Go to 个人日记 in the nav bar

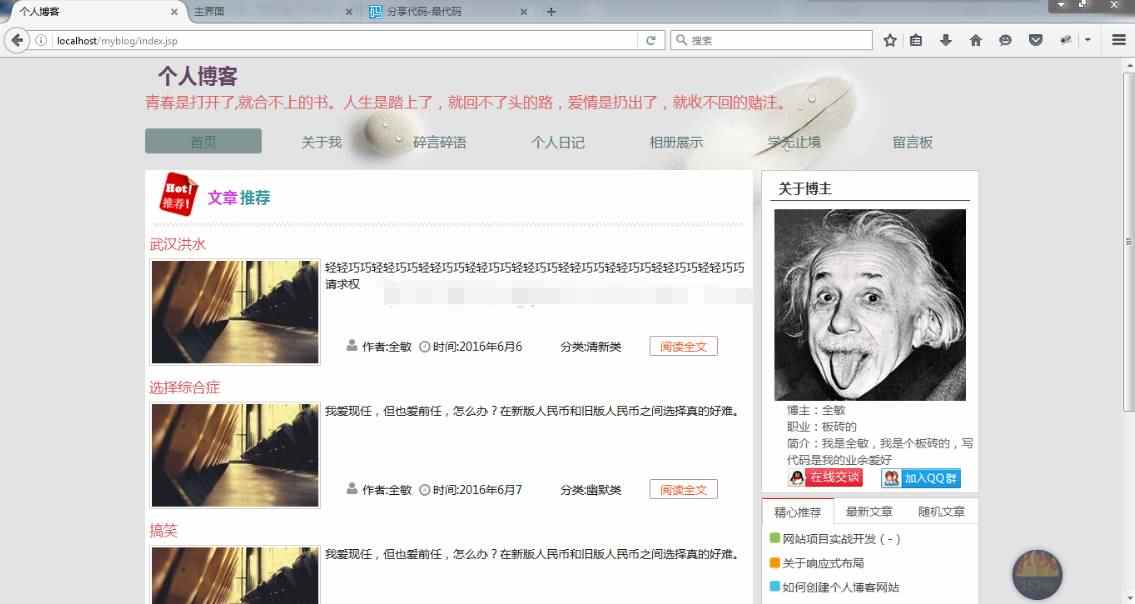[x=557, y=142]
